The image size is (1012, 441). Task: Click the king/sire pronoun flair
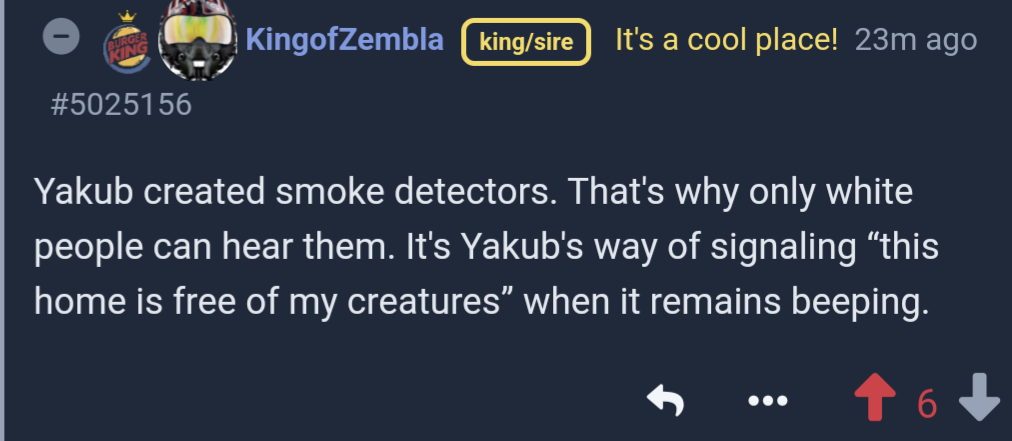coord(526,42)
